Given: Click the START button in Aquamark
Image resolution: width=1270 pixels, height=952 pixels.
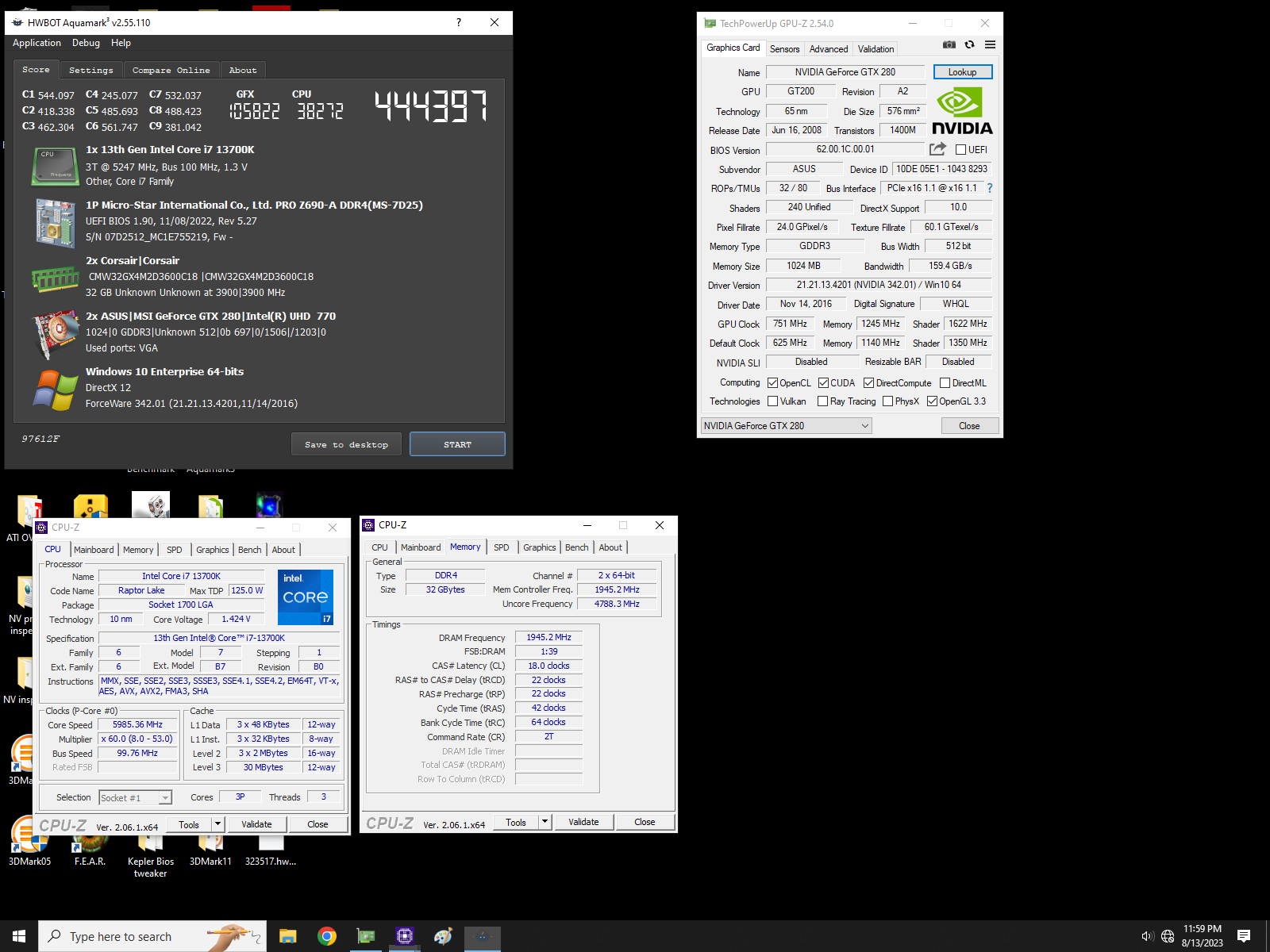Looking at the screenshot, I should (x=457, y=444).
